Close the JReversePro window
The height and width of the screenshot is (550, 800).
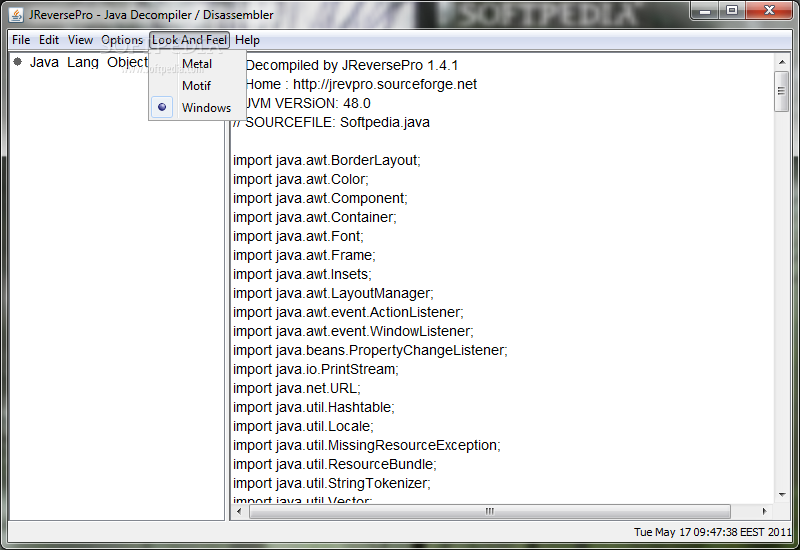(770, 10)
